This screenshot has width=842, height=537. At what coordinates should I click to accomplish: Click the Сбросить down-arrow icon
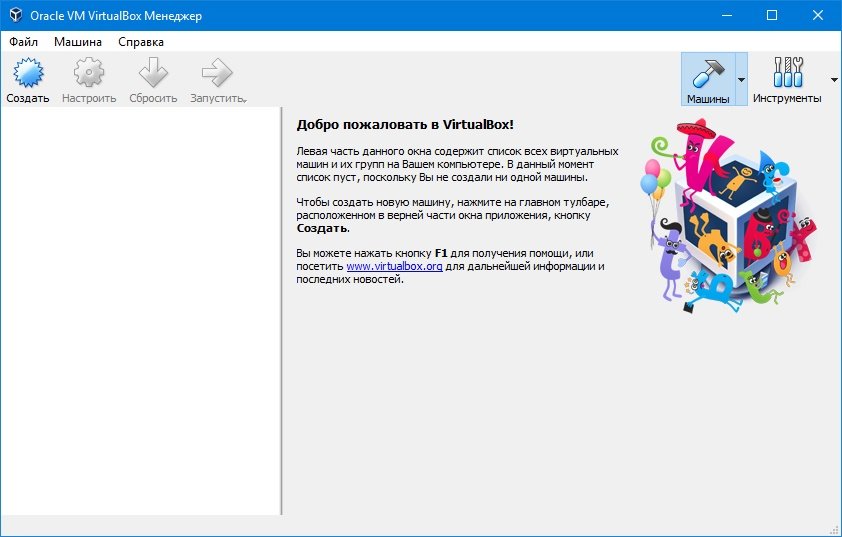coord(153,72)
